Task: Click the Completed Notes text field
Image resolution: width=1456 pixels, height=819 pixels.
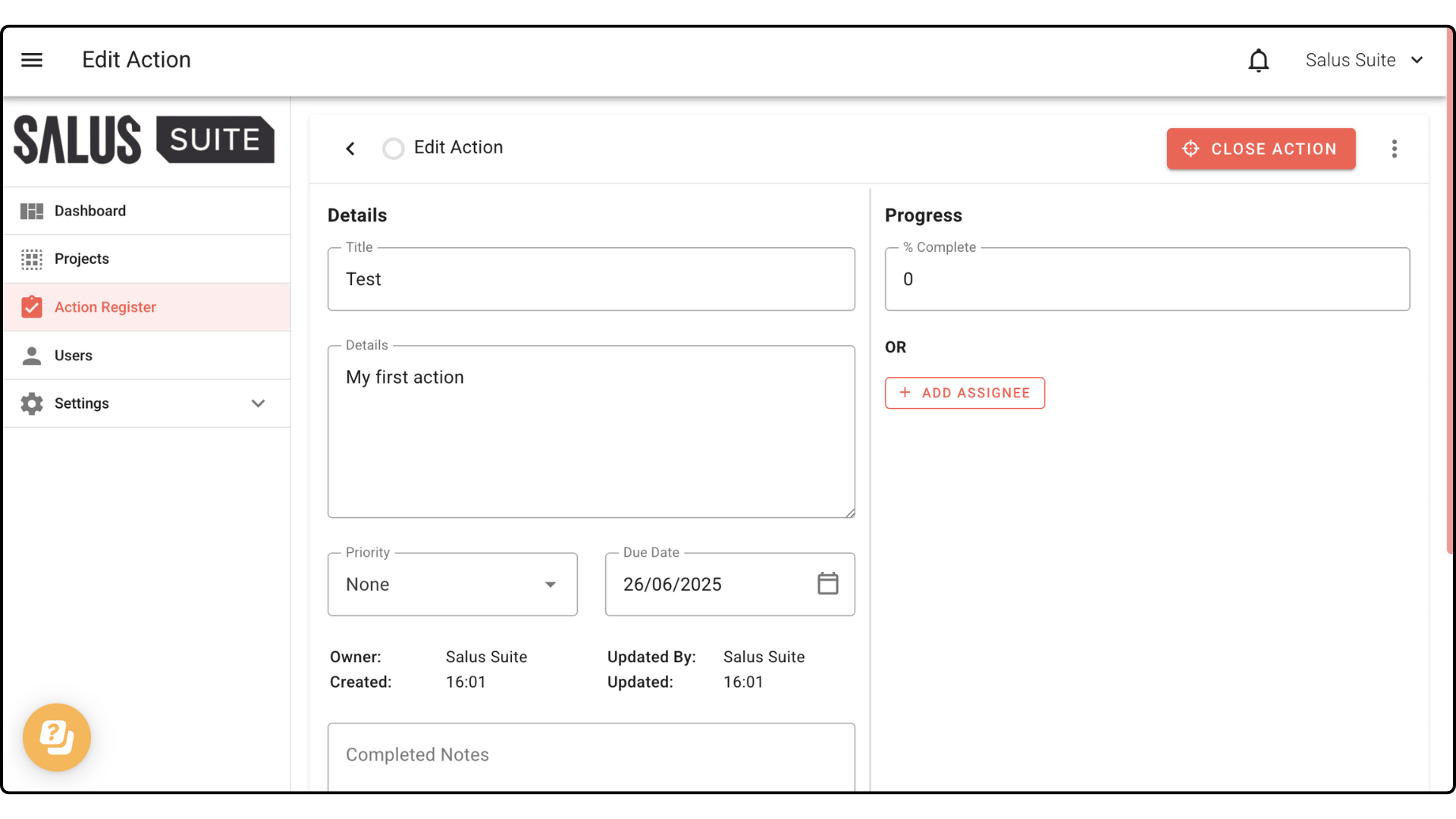Action: click(x=591, y=755)
